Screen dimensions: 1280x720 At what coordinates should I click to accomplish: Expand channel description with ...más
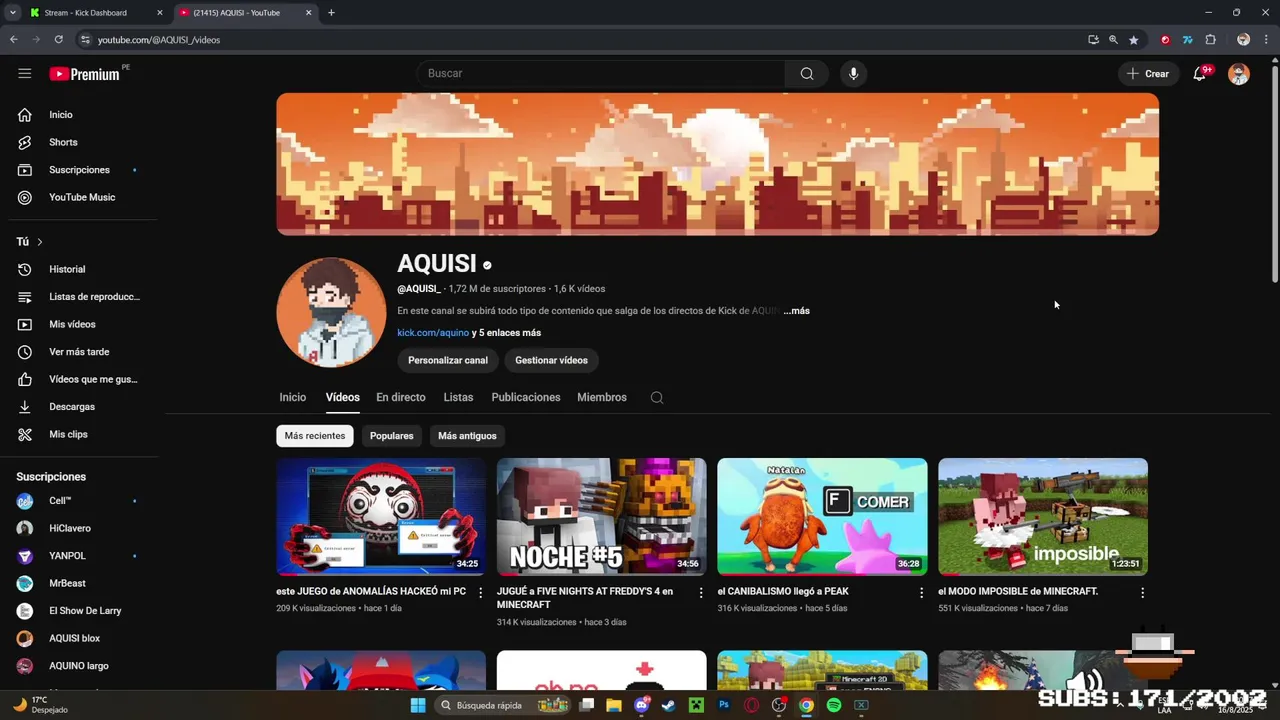797,311
